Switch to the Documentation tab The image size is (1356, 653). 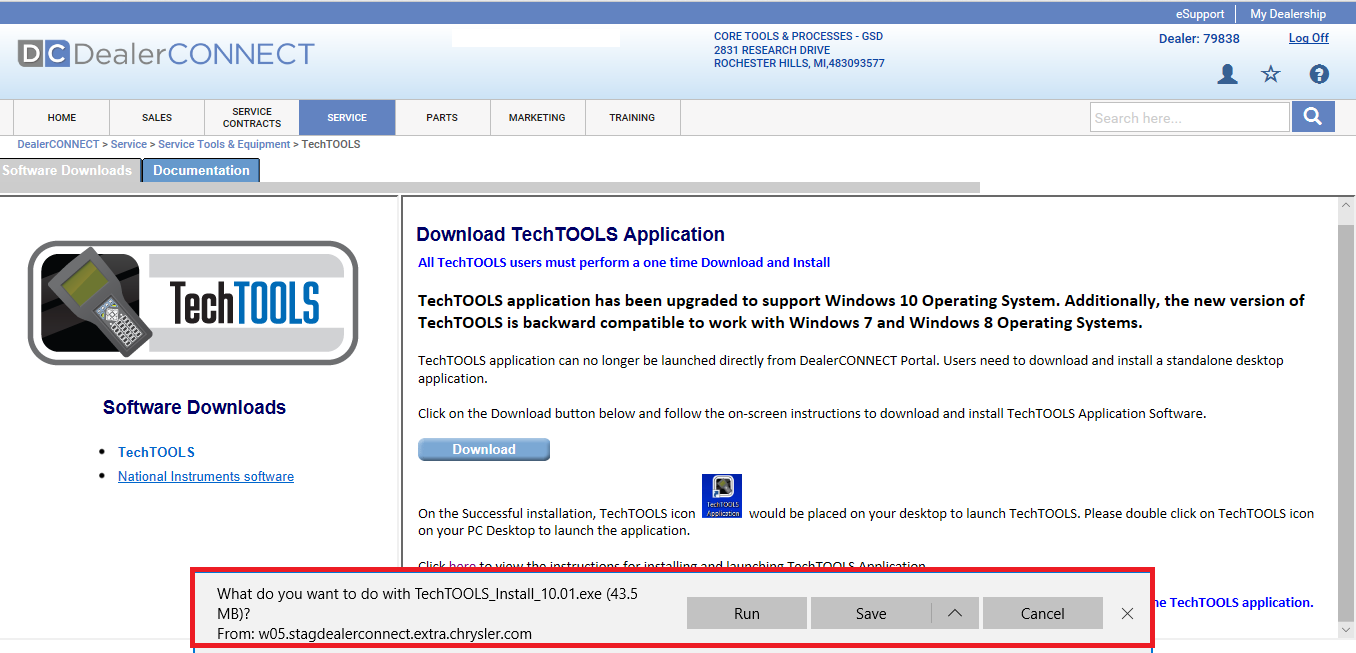point(200,170)
